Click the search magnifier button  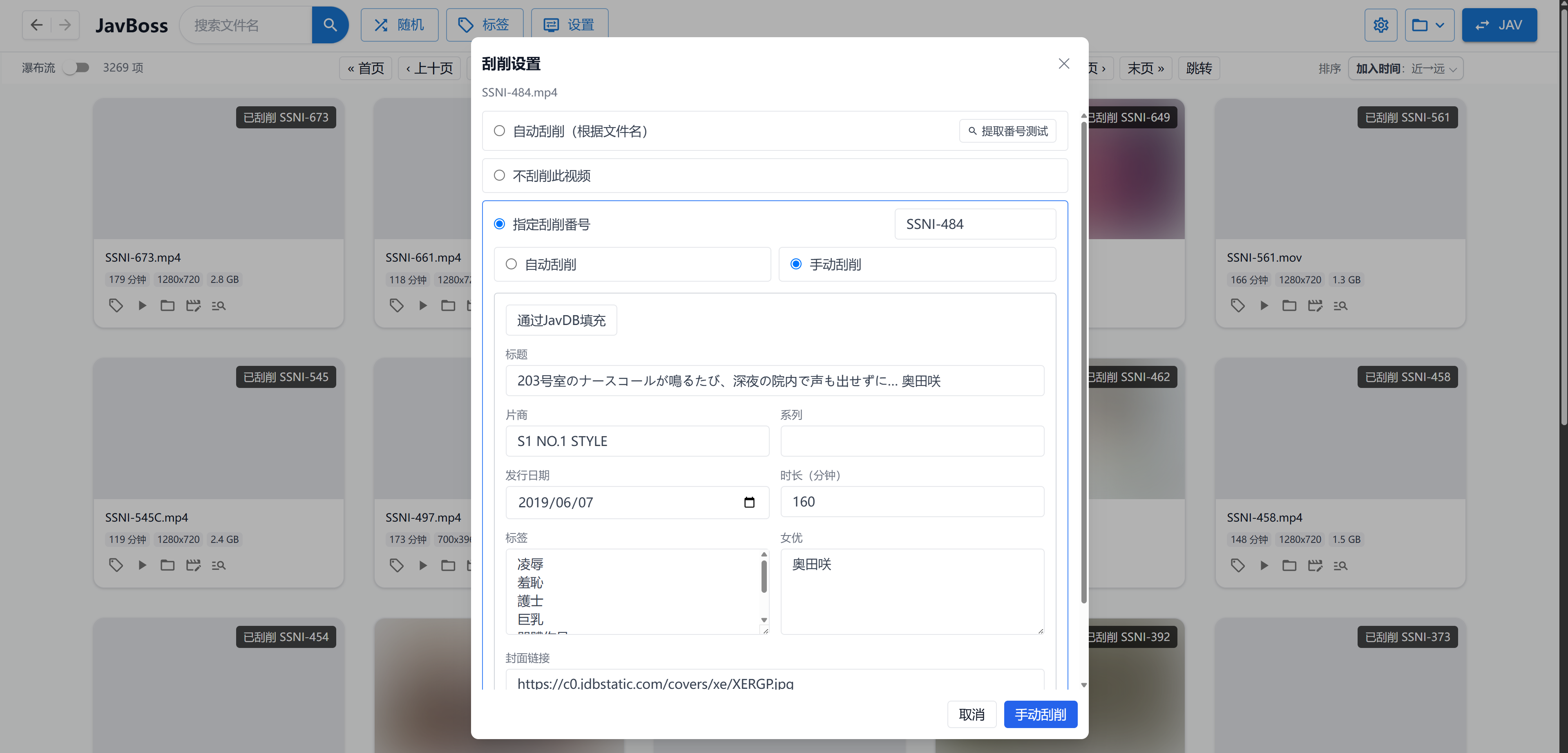pos(330,25)
